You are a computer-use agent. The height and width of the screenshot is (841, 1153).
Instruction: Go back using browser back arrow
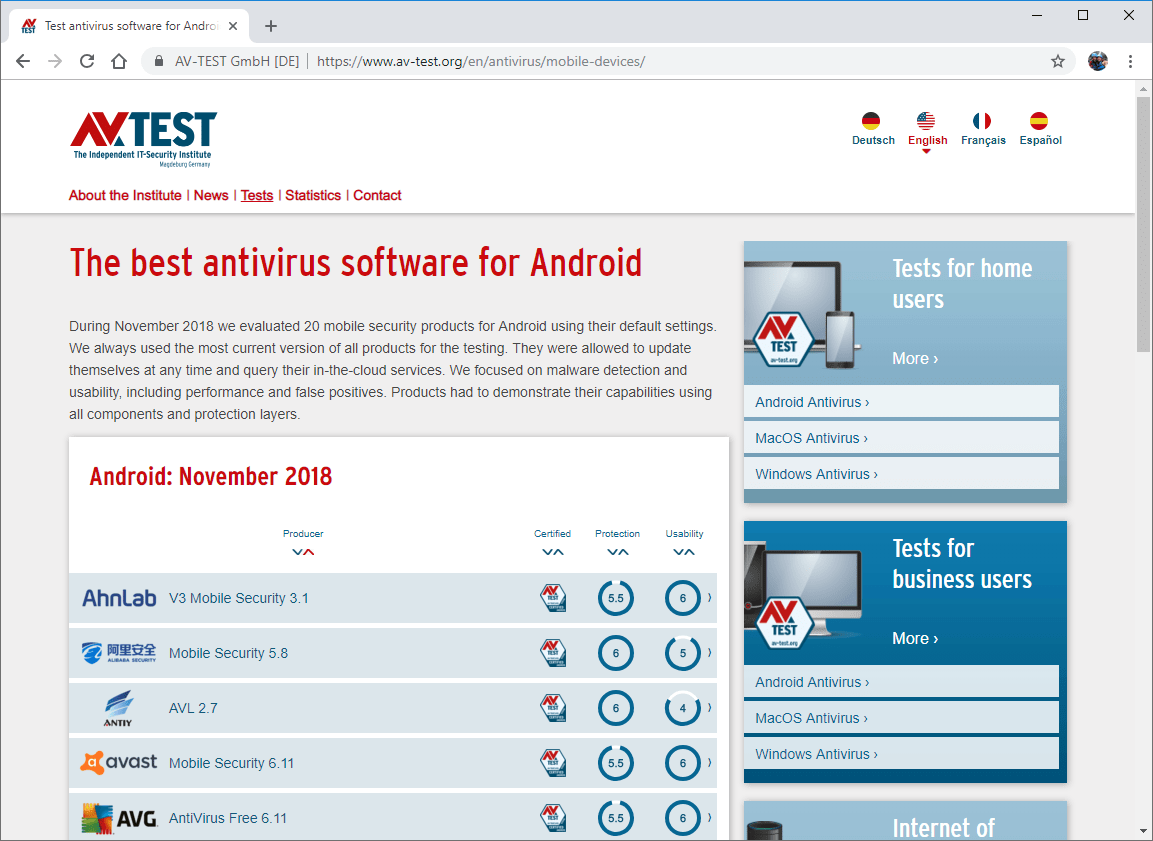(x=23, y=61)
